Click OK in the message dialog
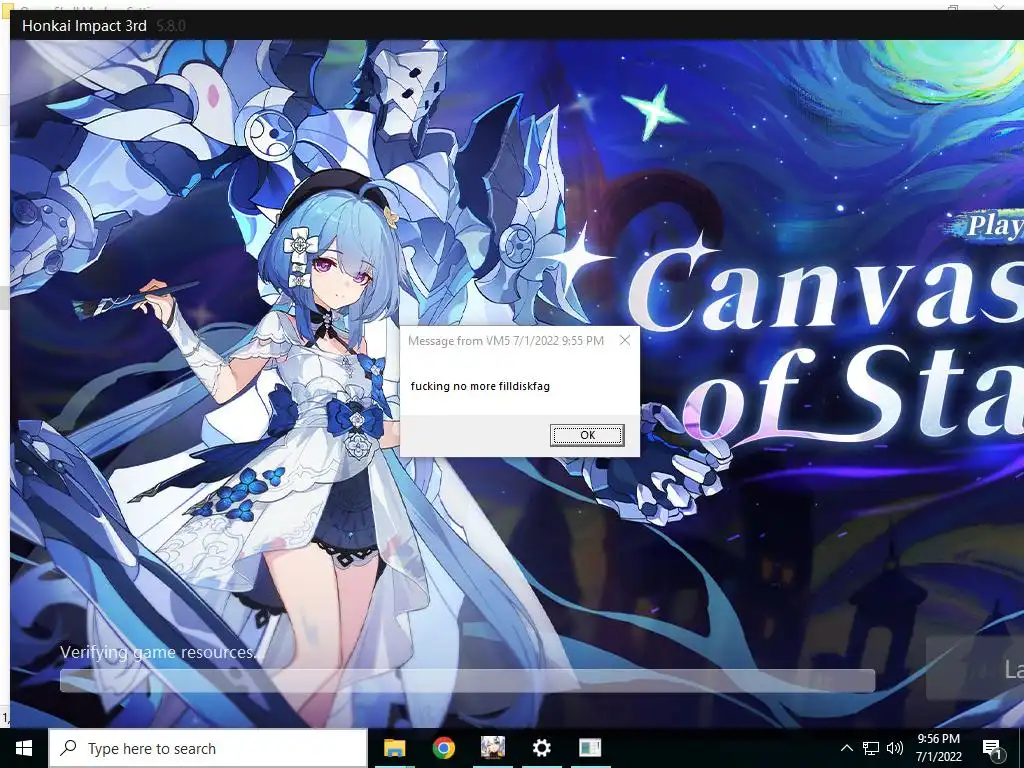1024x768 pixels. (587, 435)
